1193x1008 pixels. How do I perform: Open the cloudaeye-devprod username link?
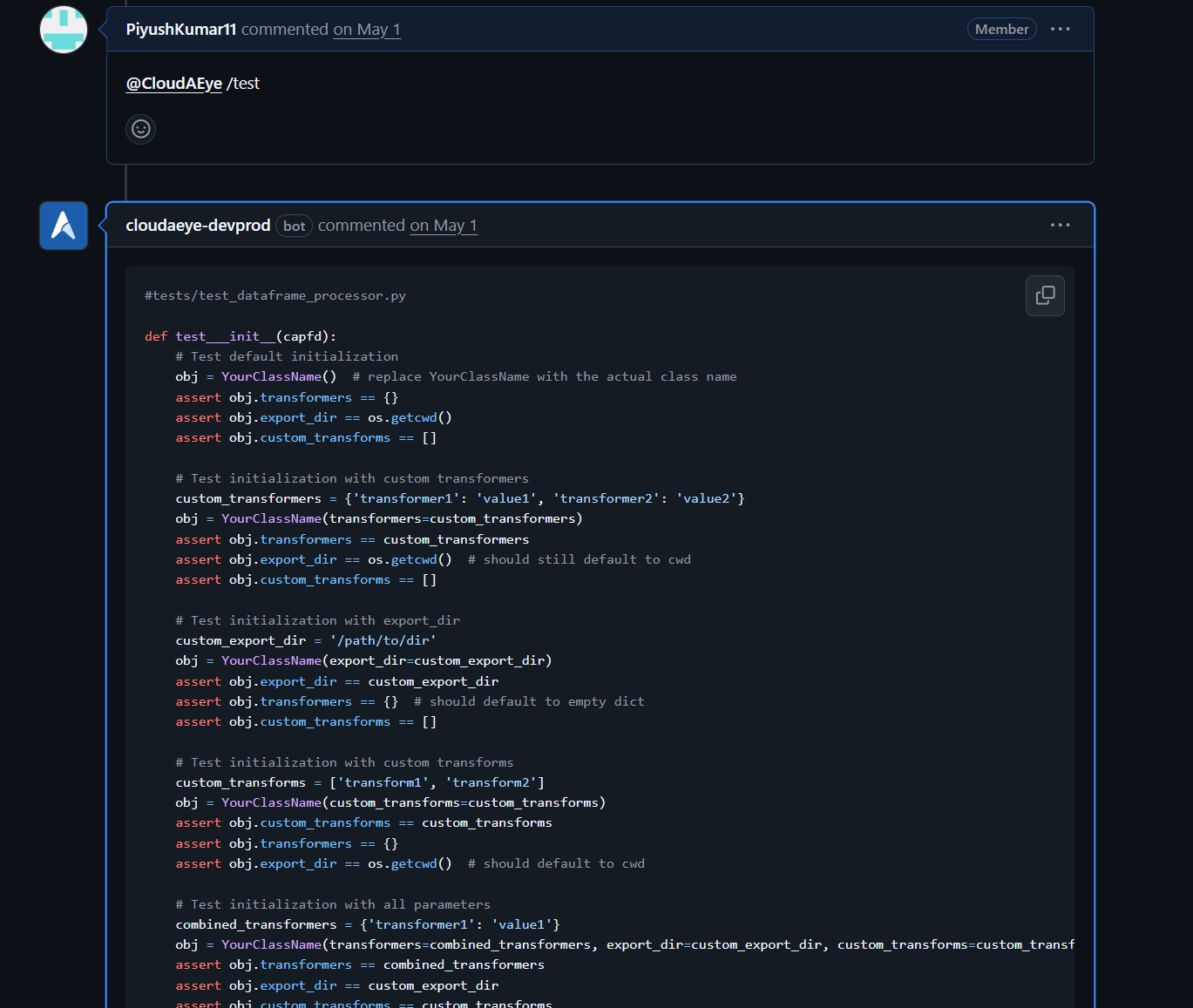[x=198, y=225]
